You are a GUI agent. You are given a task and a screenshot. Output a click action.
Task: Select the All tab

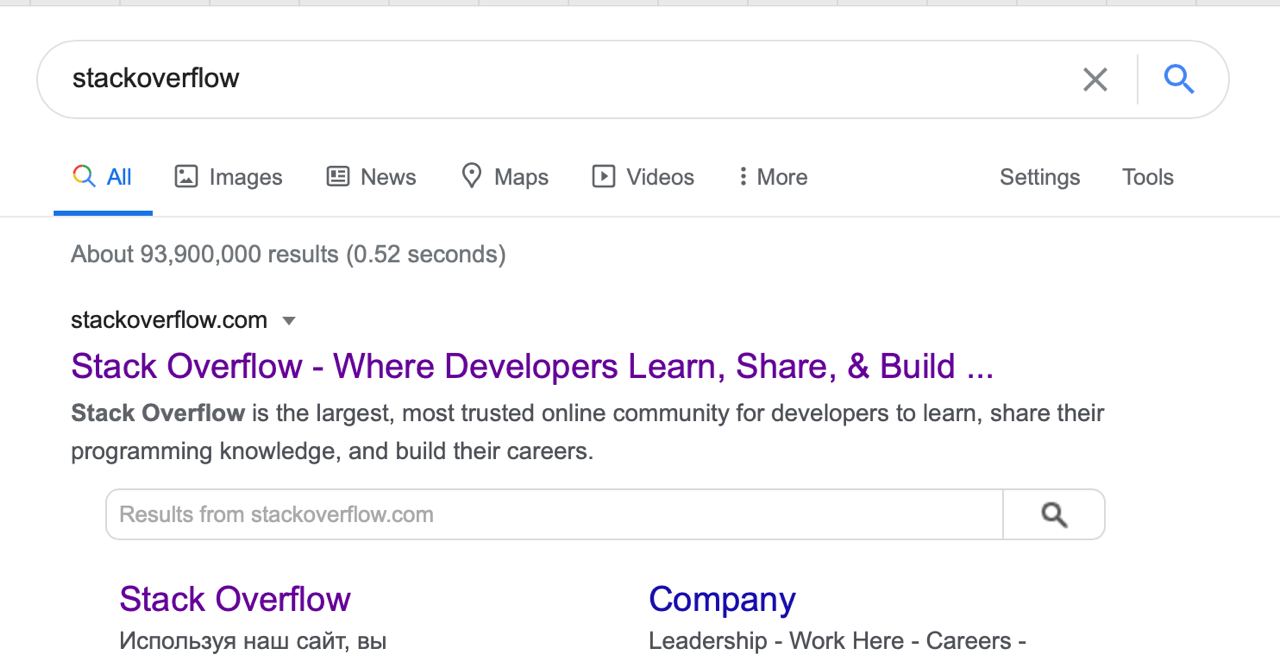[103, 177]
